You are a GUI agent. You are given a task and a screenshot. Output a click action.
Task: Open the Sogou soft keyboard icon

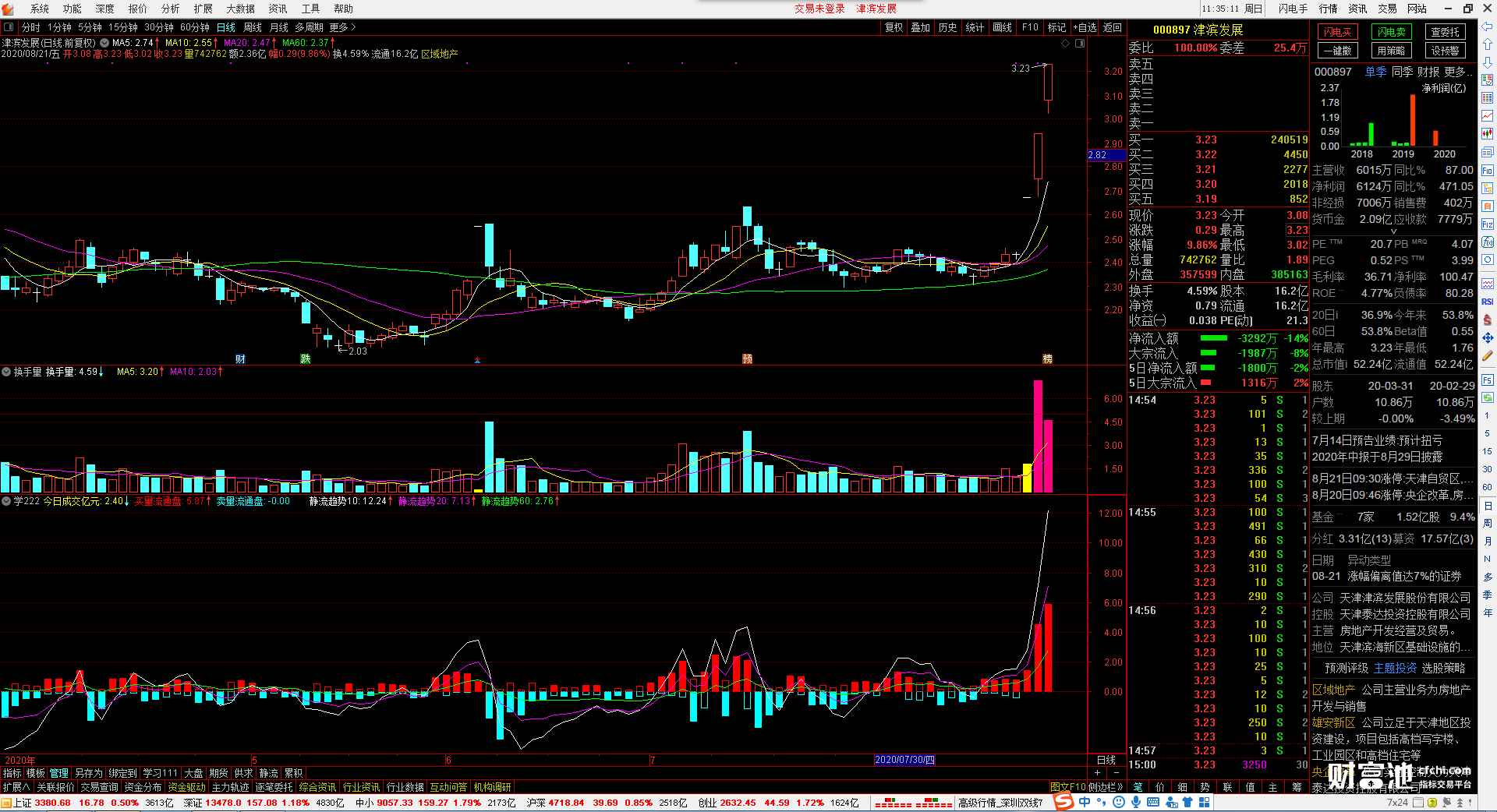[1153, 802]
